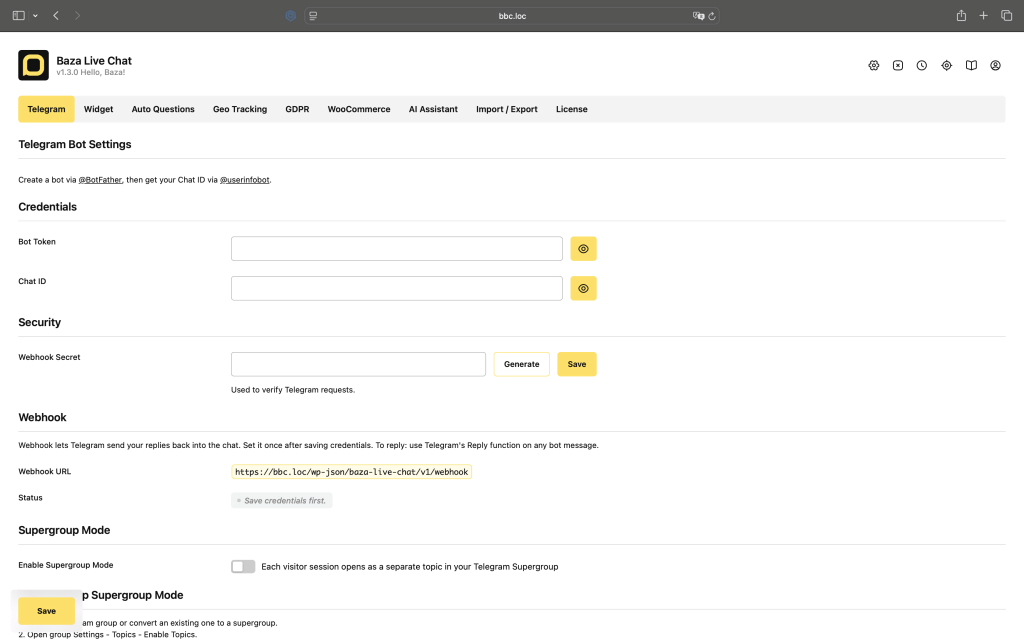This screenshot has width=1024, height=640.
Task: Open the License tab
Action: coord(571,109)
